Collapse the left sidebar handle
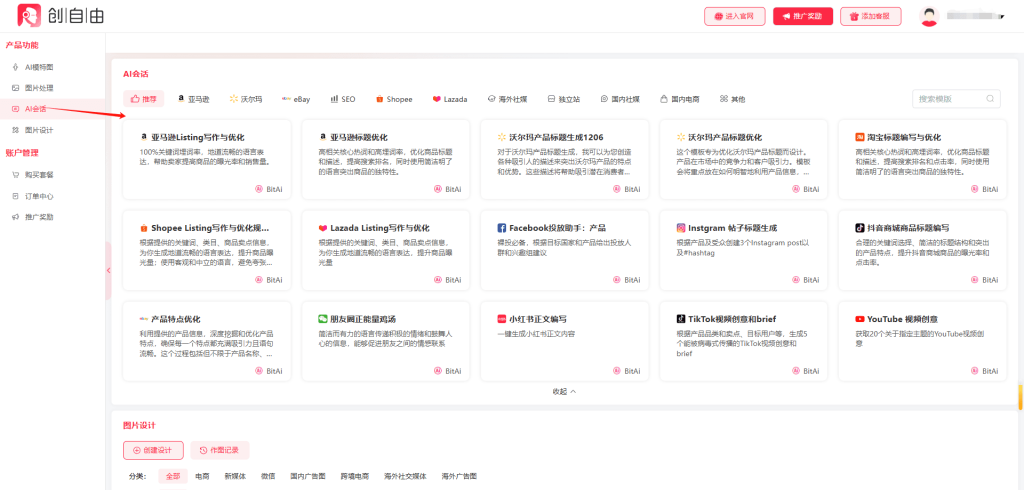Image resolution: width=1024 pixels, height=490 pixels. click(108, 270)
